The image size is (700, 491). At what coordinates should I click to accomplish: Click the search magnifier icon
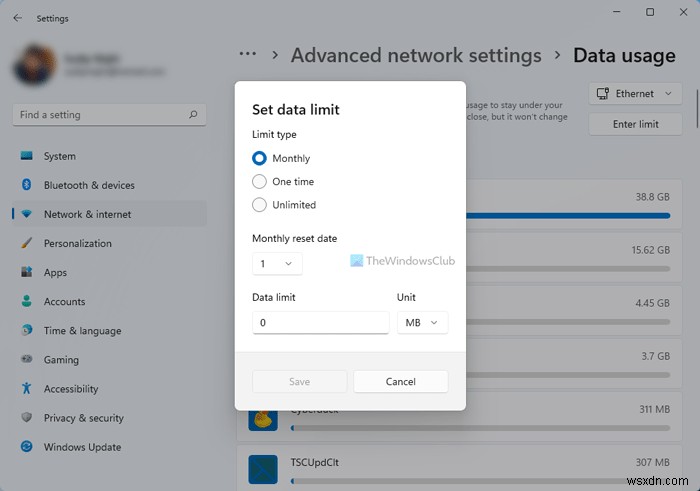[193, 115]
